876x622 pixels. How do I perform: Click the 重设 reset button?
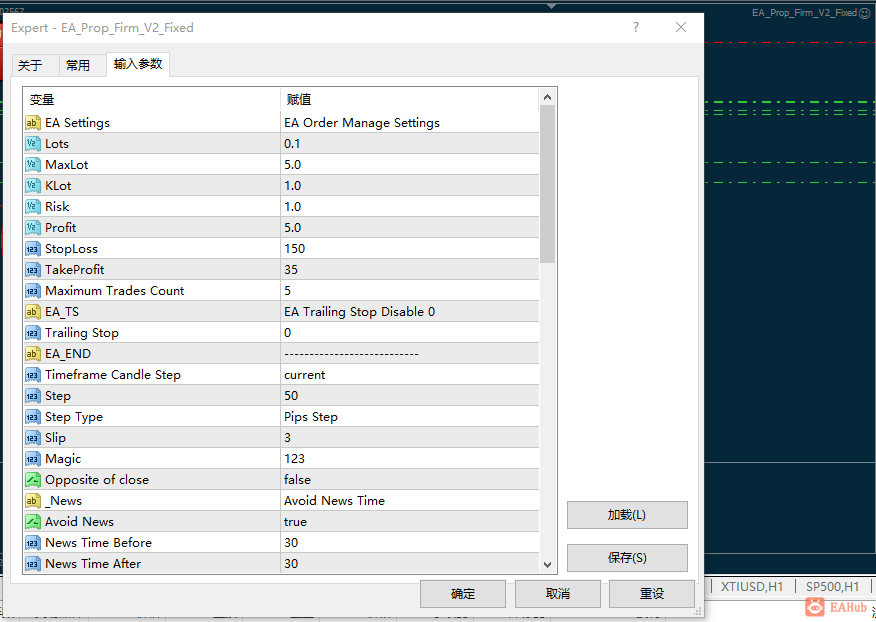[651, 593]
